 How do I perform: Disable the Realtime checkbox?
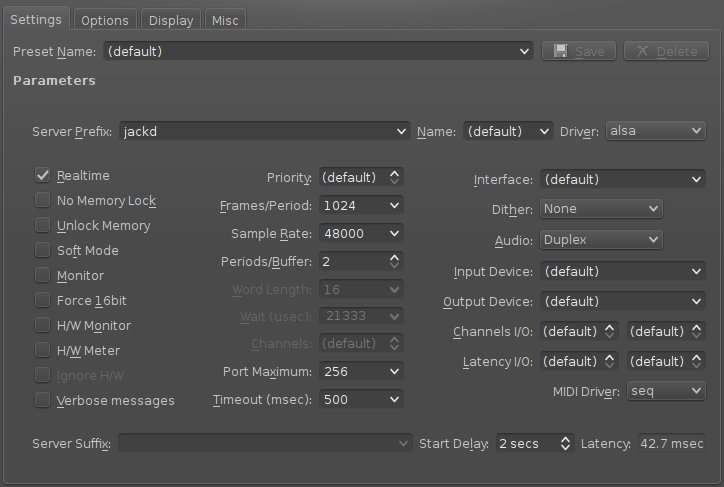(43, 176)
